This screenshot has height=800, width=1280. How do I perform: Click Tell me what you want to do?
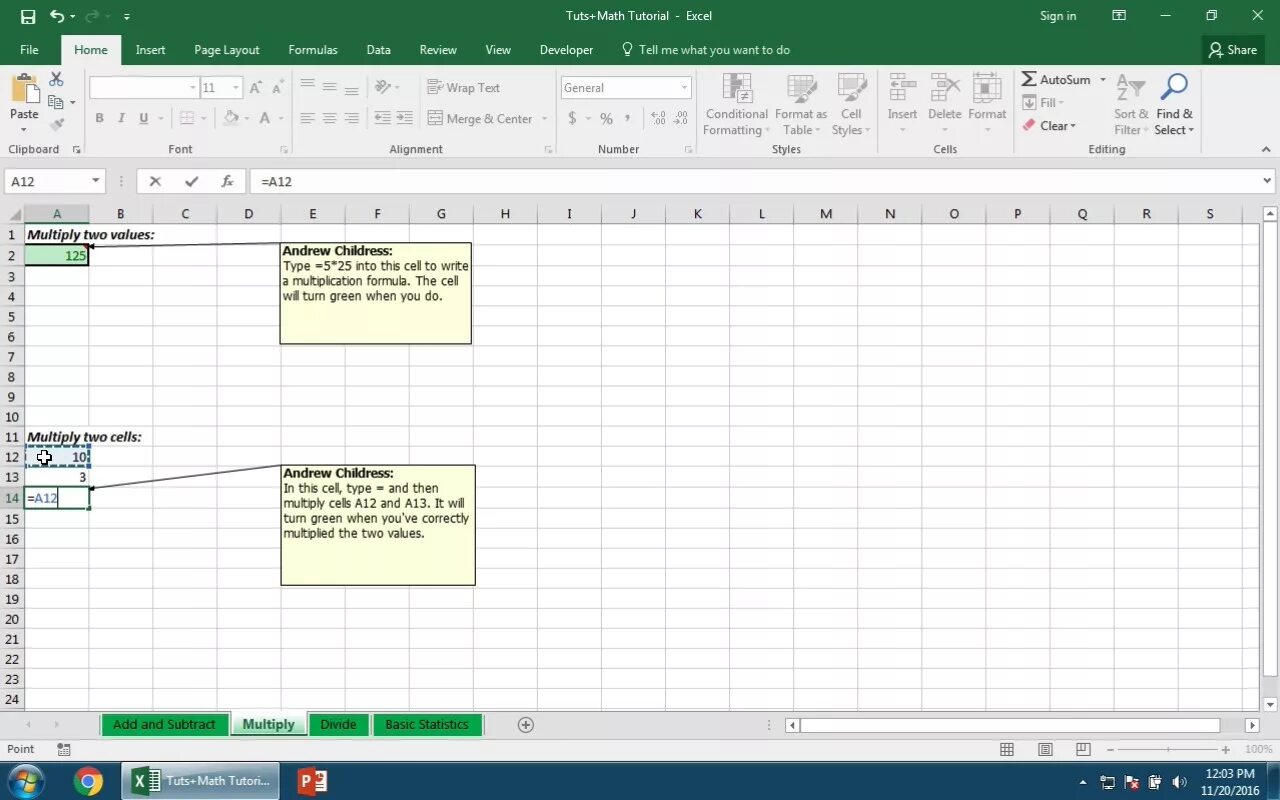click(706, 50)
